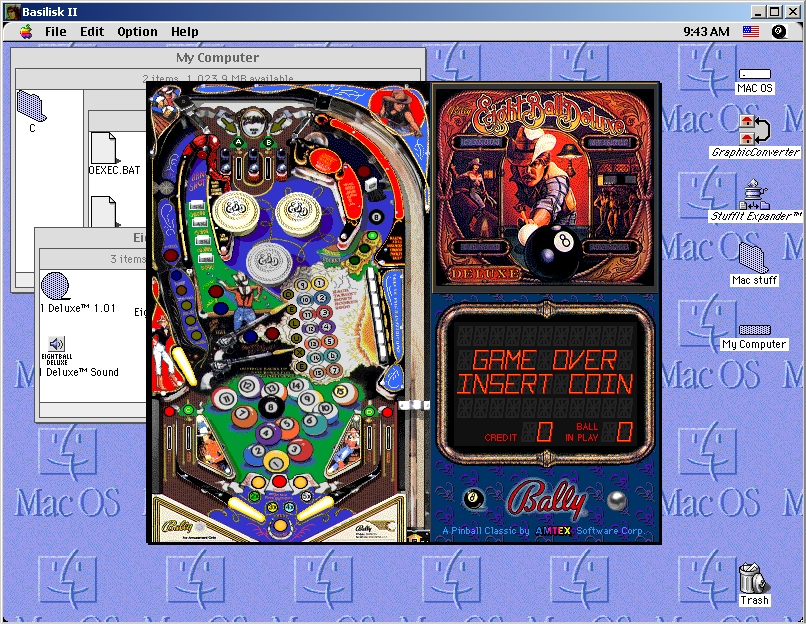Open the Apple menu
This screenshot has height=624, width=806.
point(26,32)
